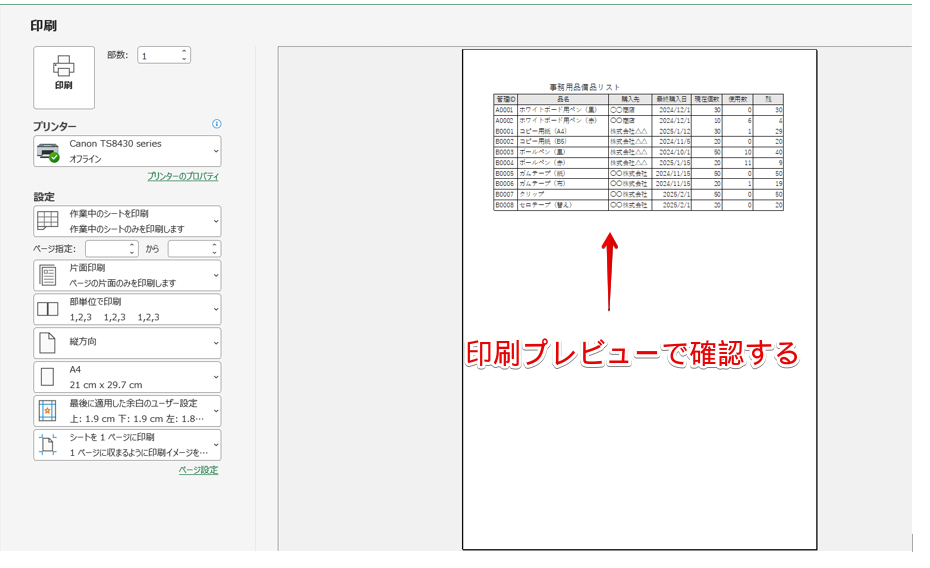
Task: Open 縦方向 orientation dropdown
Action: click(x=127, y=343)
